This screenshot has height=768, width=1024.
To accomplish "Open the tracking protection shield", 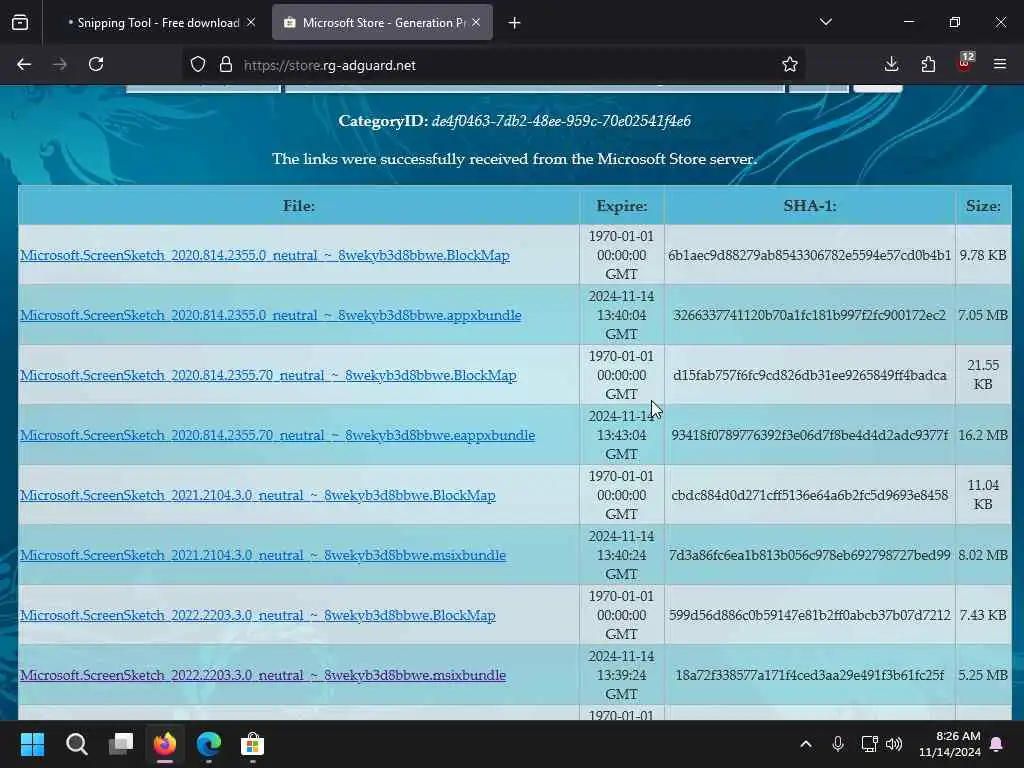I will point(198,65).
